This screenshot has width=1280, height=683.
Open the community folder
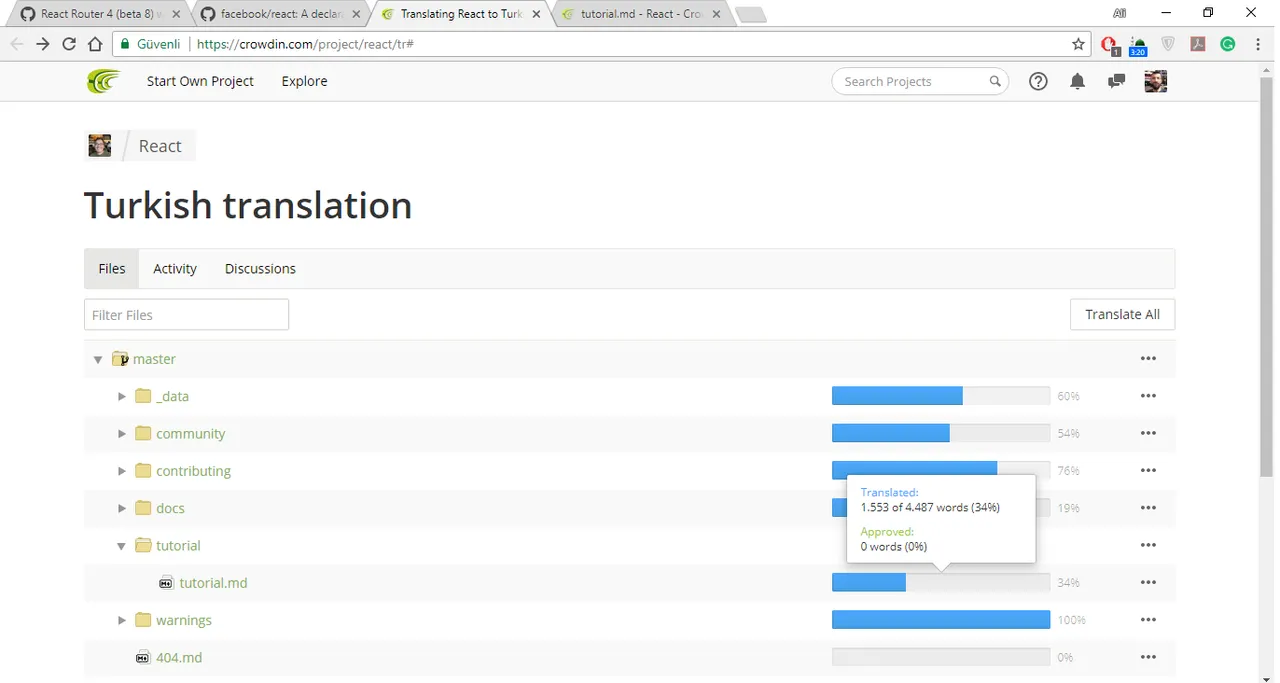tap(190, 434)
